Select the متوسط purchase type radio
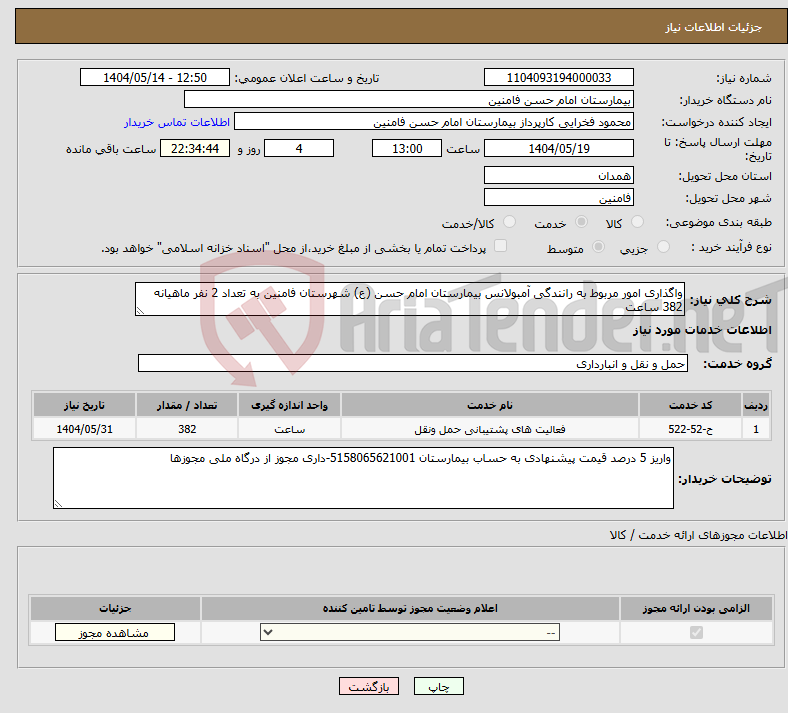The image size is (788, 713). pos(598,247)
